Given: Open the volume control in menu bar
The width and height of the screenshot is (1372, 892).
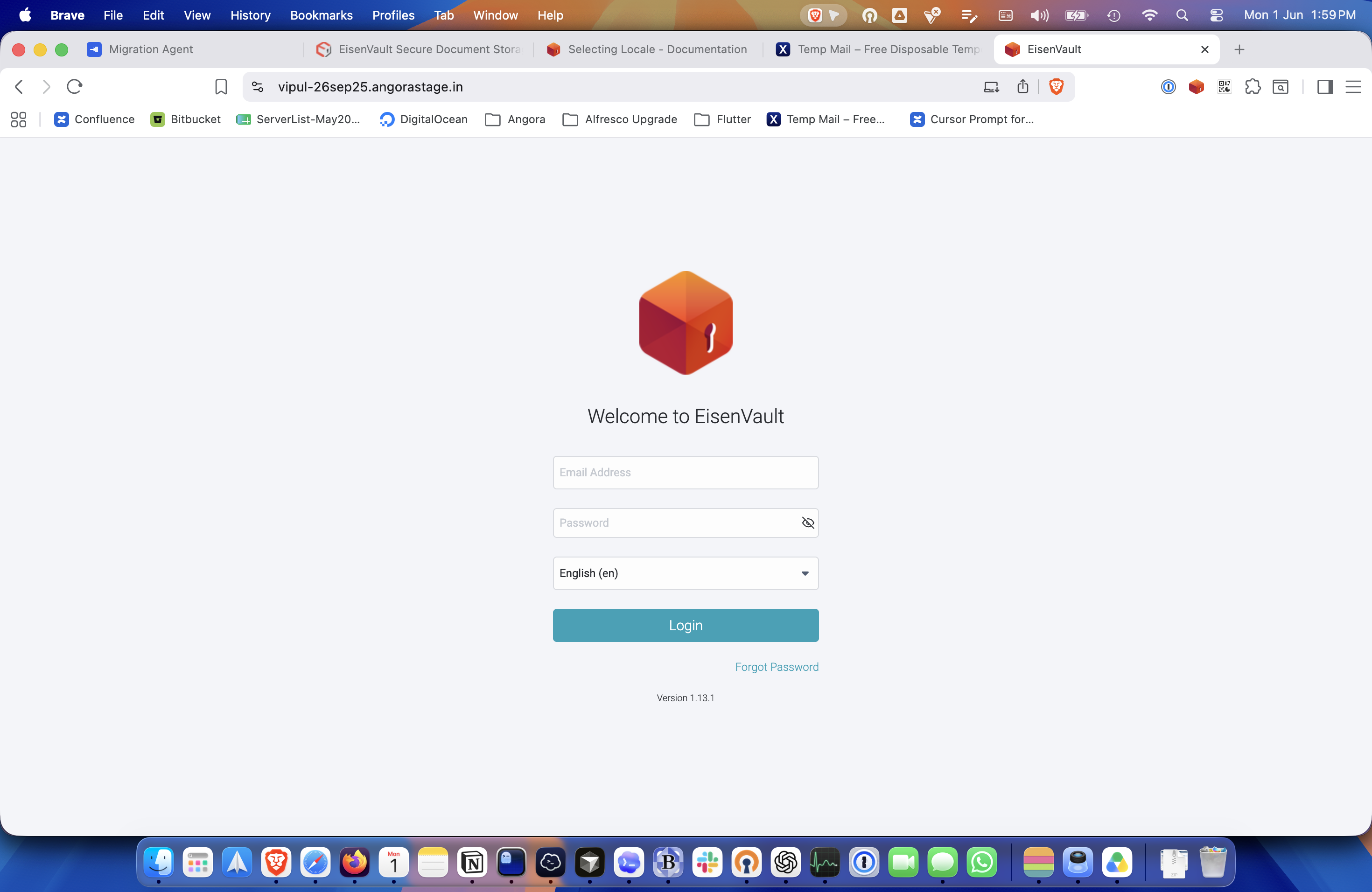Looking at the screenshot, I should (1039, 15).
